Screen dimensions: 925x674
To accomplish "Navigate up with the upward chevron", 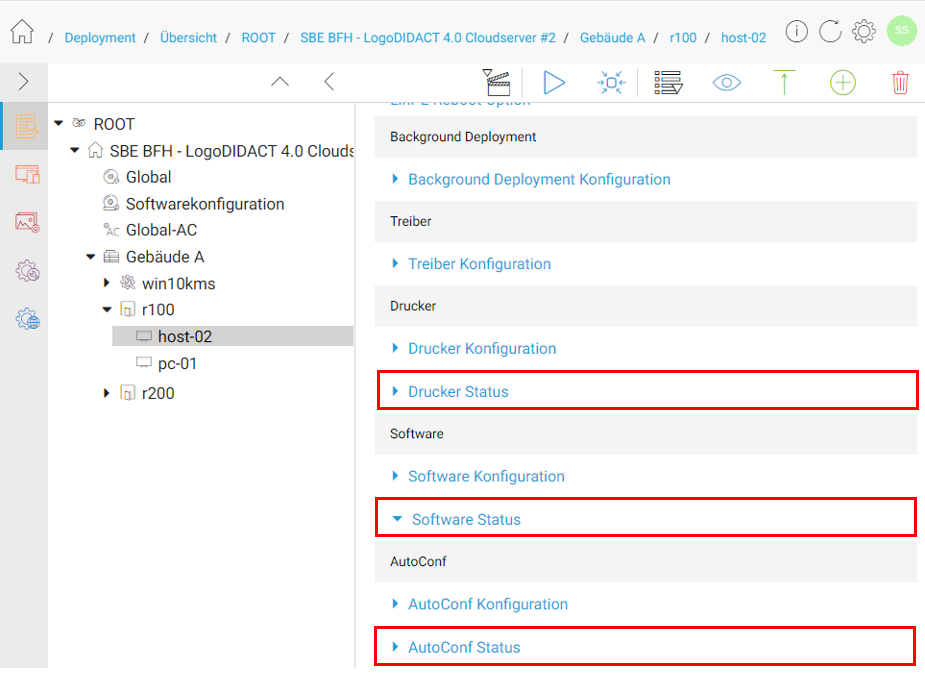I will 280,81.
